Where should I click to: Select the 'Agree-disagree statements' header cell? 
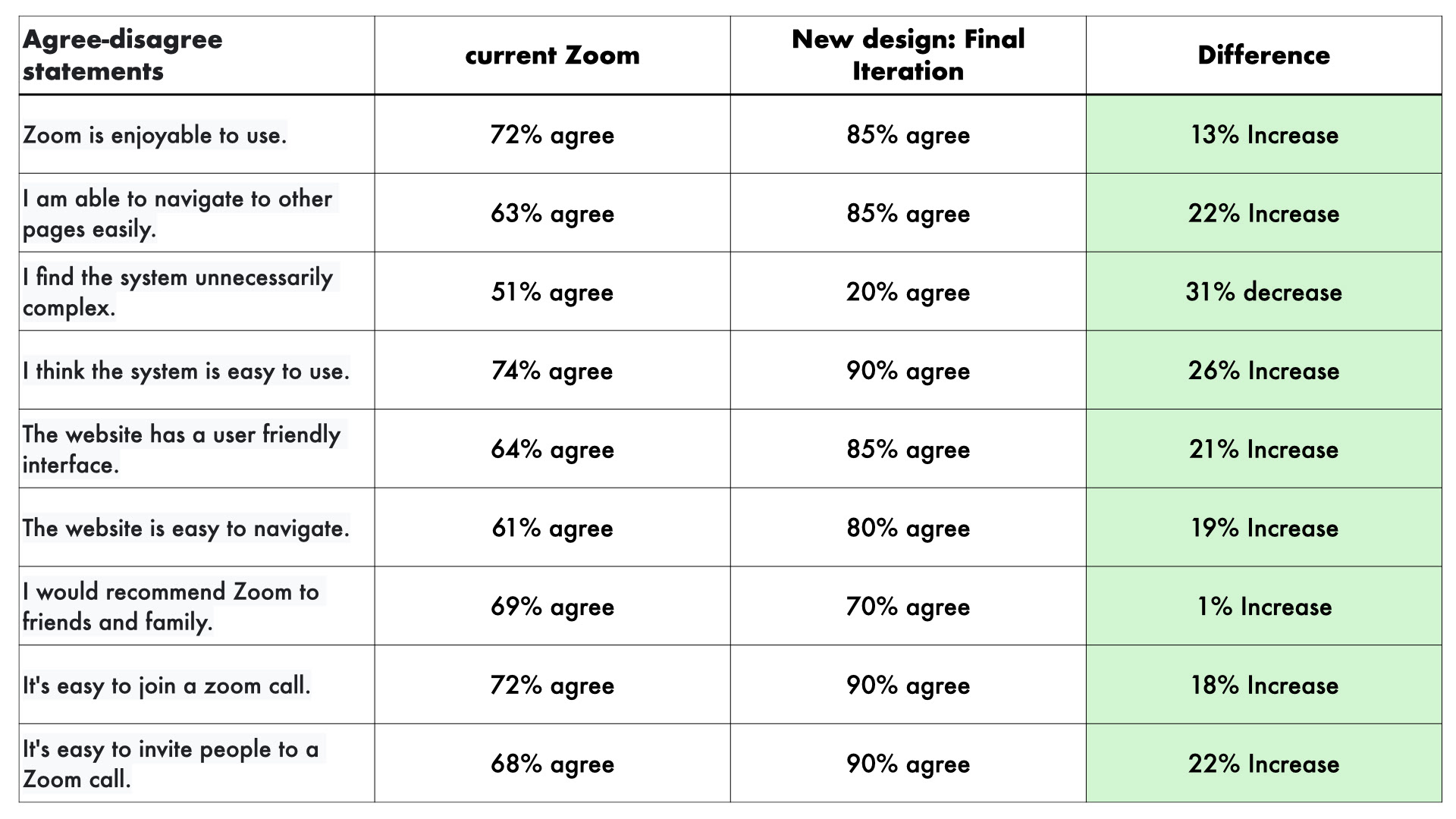point(196,55)
